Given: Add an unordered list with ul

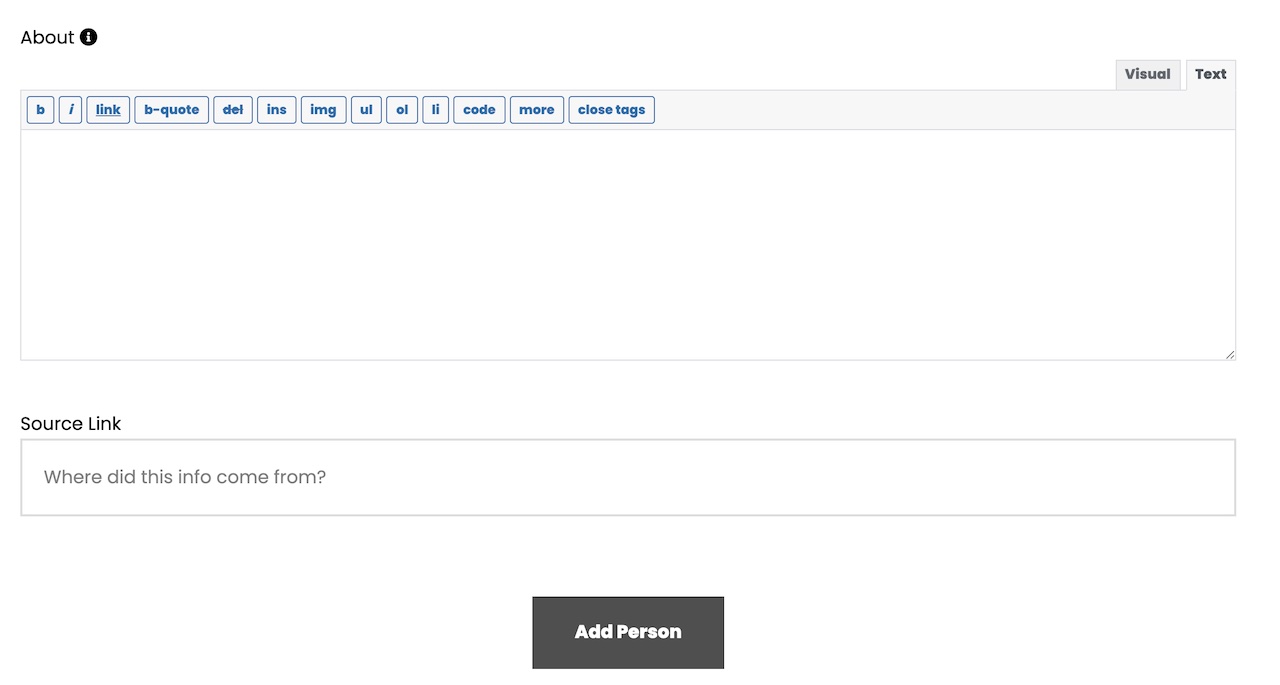Looking at the screenshot, I should [x=366, y=110].
